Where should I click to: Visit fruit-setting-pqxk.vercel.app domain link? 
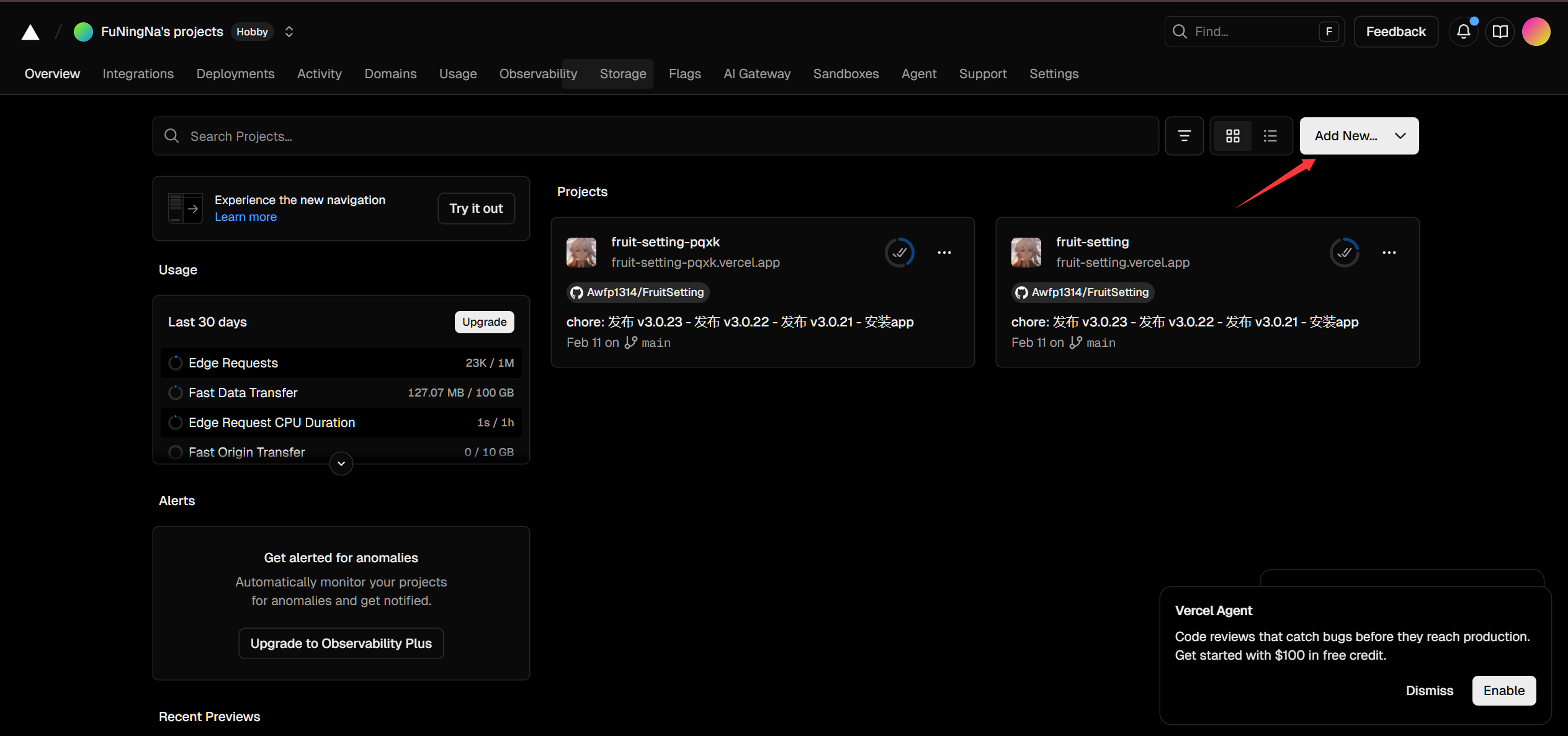coord(695,263)
